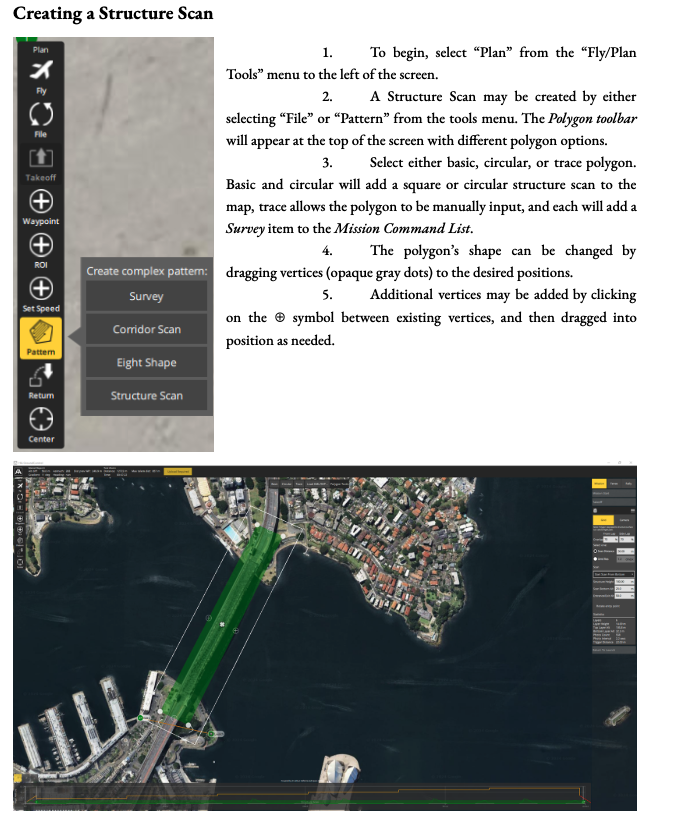Click the Waypoint icon in bottom screenshot sidebar
This screenshot has width=685, height=820.
click(20, 518)
